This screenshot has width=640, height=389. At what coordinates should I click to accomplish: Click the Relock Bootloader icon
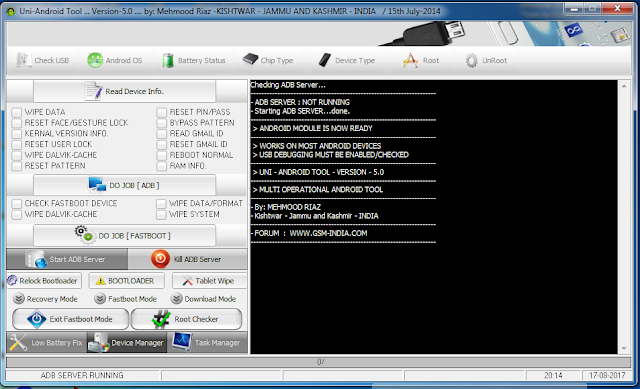click(x=12, y=280)
